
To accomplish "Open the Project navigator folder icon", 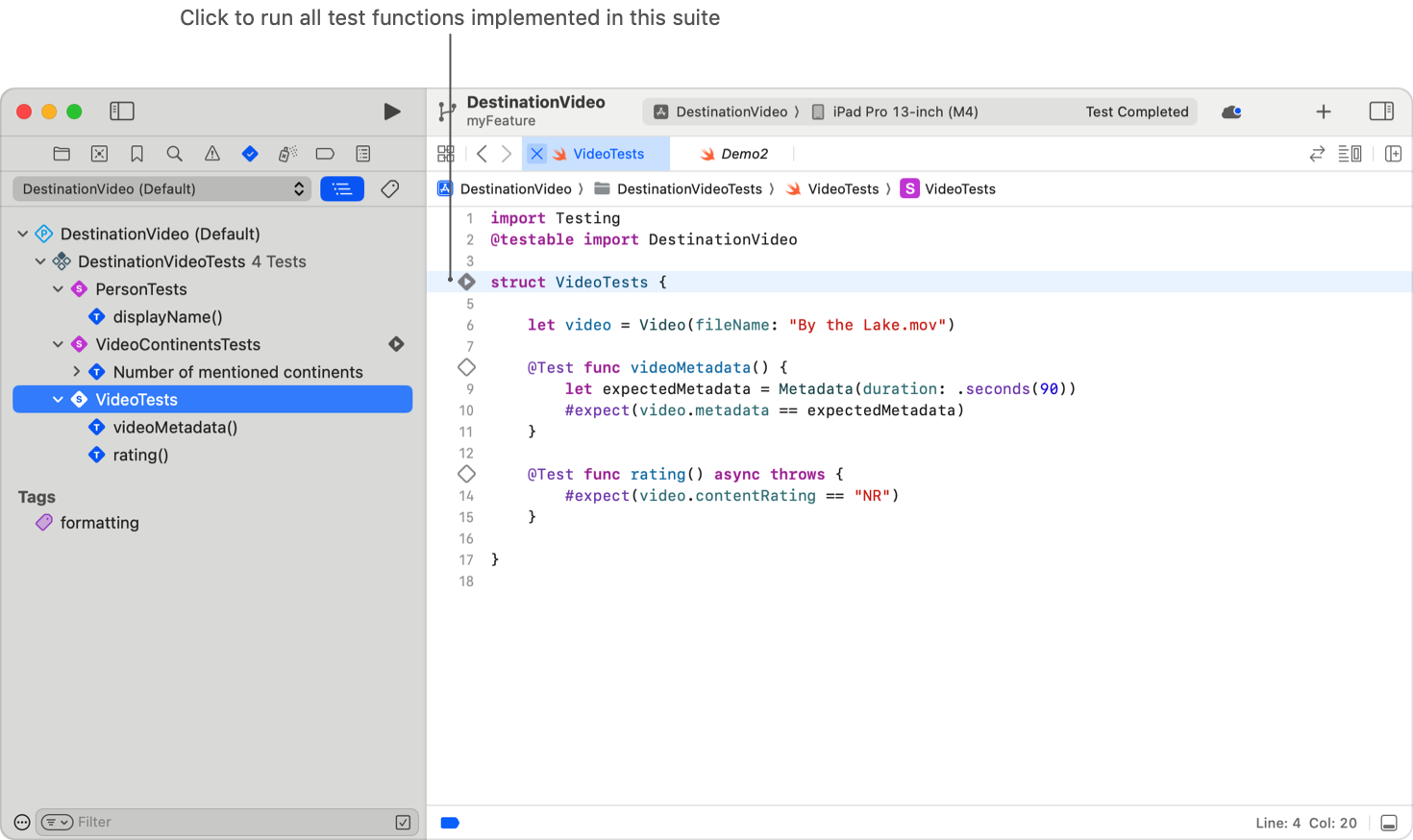I will click(62, 154).
